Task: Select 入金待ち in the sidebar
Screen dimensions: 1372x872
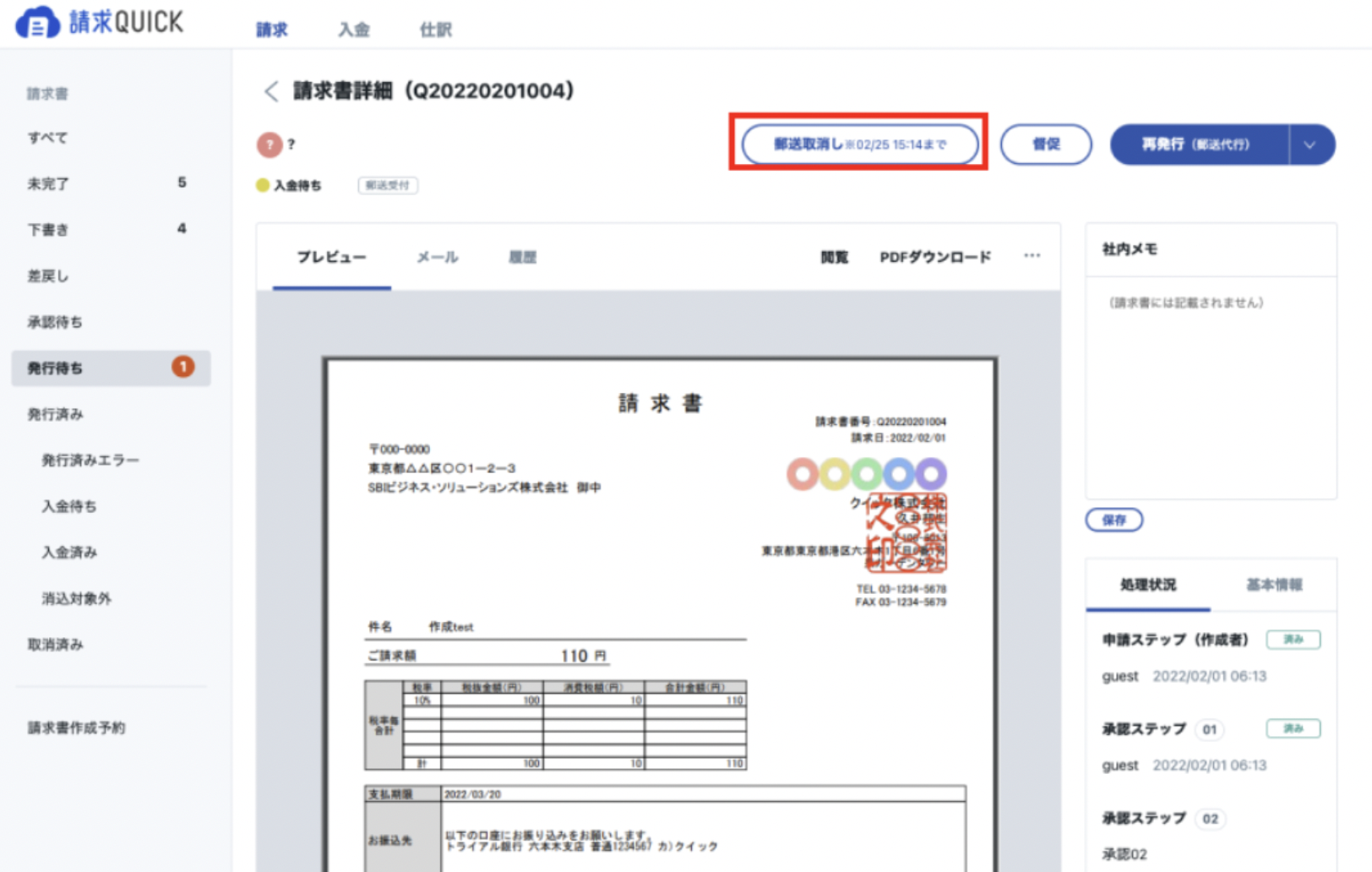Action: [111, 506]
